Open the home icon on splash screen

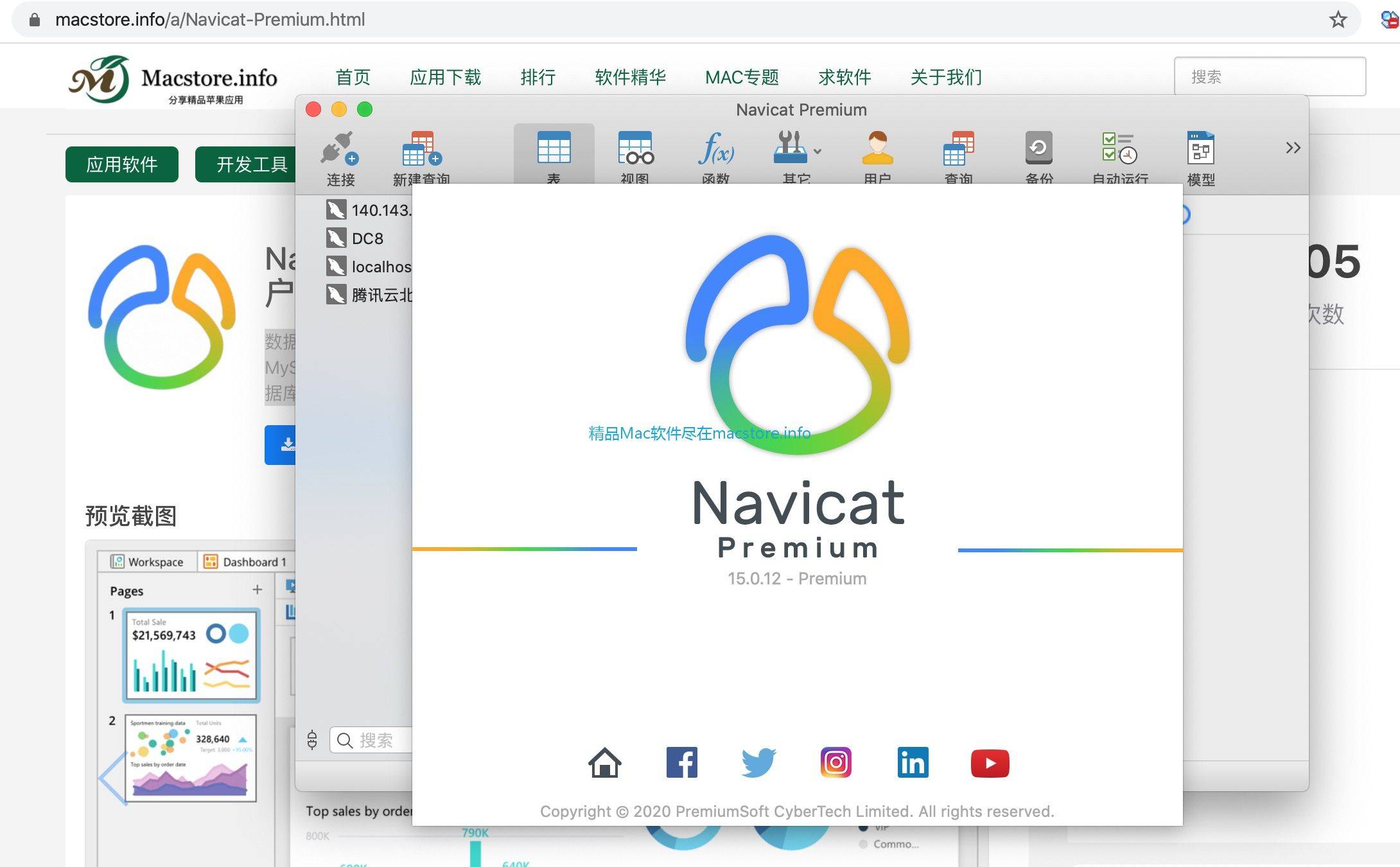tap(605, 763)
